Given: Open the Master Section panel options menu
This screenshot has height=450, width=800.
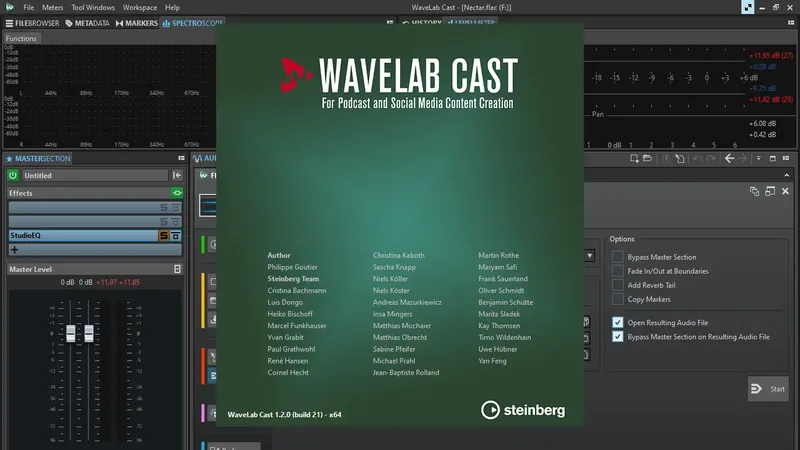Looking at the screenshot, I should 181,158.
